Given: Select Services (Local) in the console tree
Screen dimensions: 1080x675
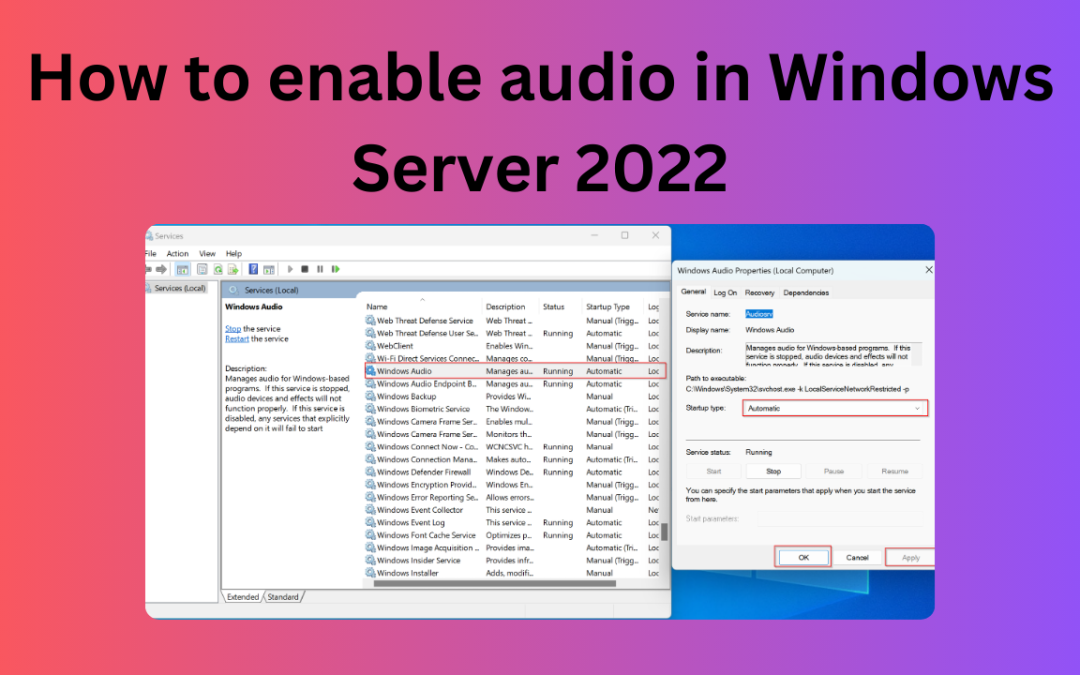Looking at the screenshot, I should click(x=180, y=288).
